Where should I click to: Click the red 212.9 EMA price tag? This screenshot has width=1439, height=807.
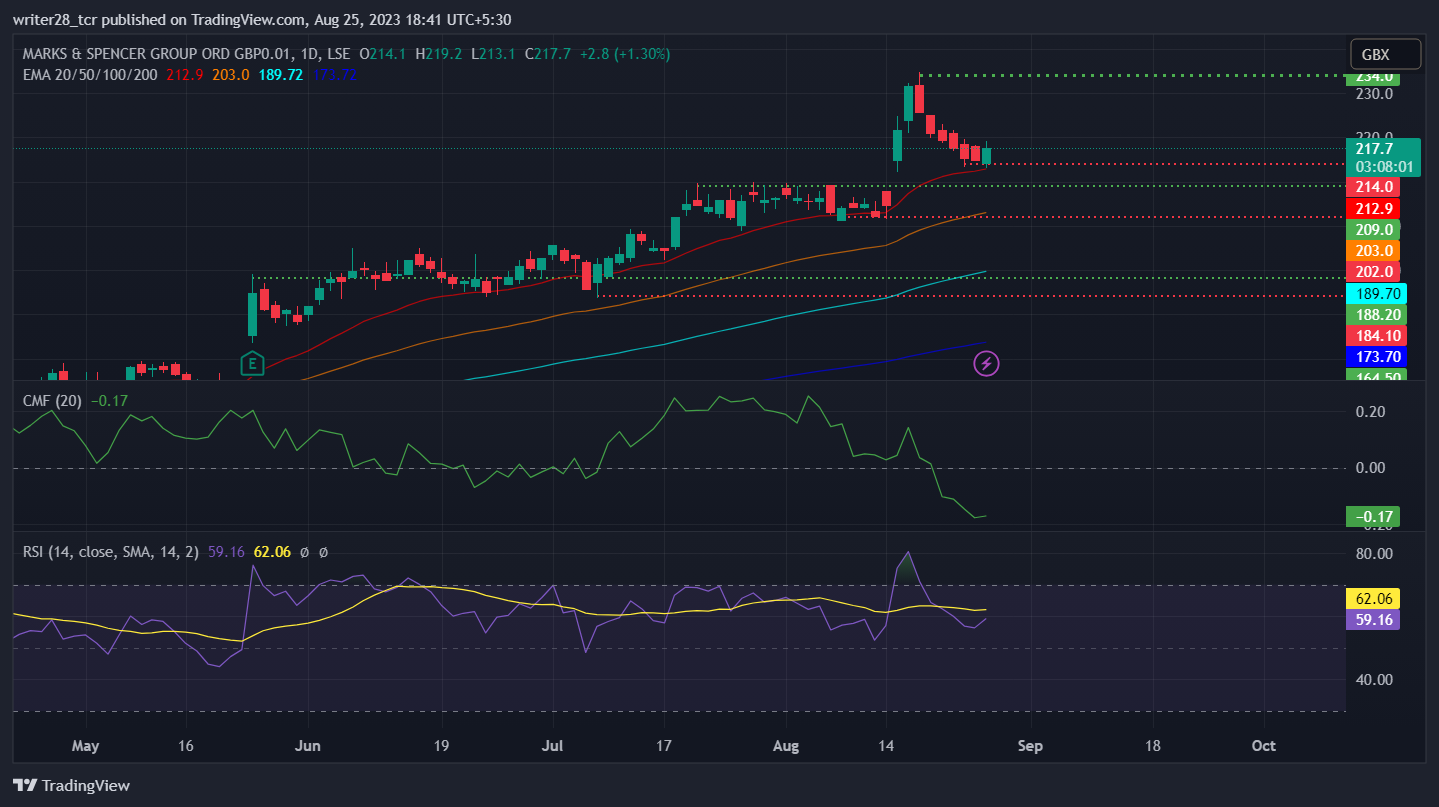coord(1372,208)
